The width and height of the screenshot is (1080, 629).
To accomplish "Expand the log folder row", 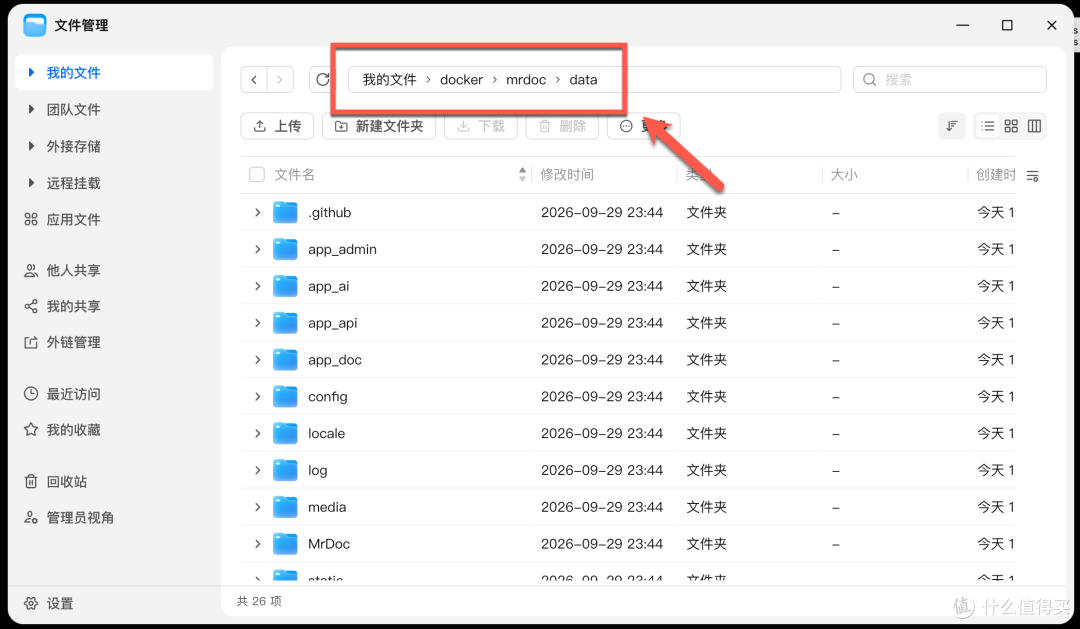I will pyautogui.click(x=258, y=470).
